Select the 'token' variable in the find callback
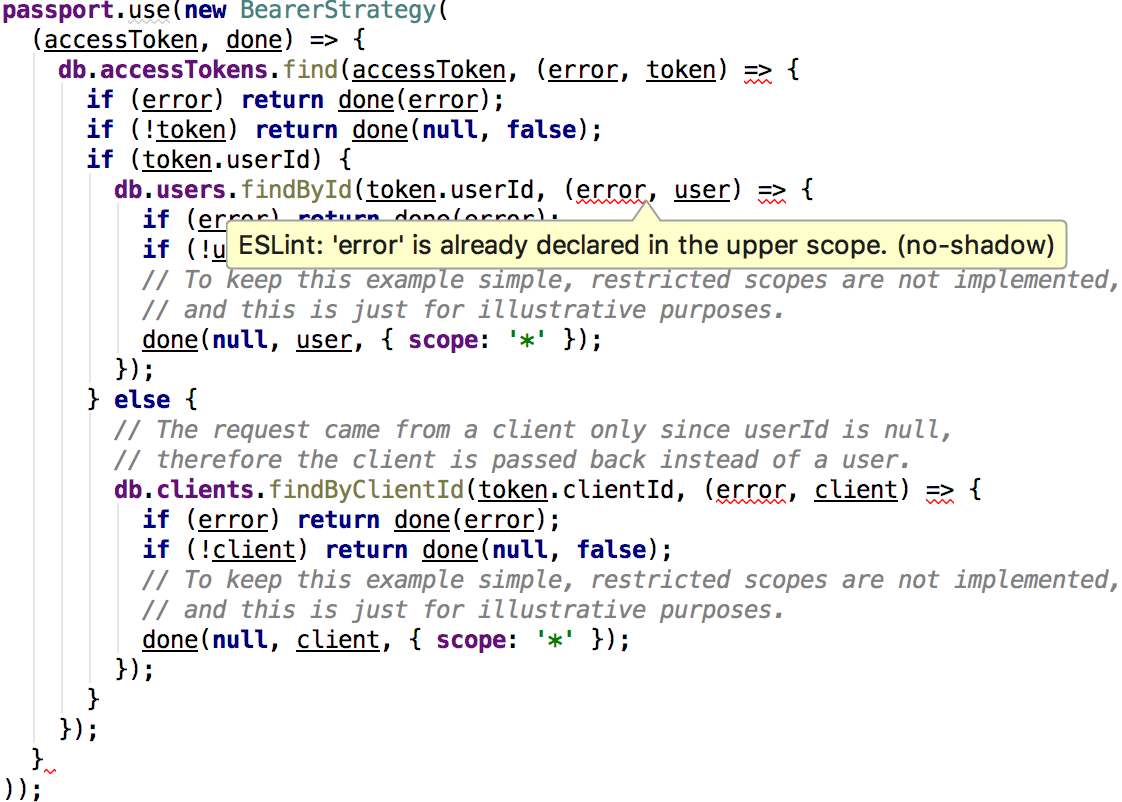The image size is (1122, 802). (x=681, y=70)
